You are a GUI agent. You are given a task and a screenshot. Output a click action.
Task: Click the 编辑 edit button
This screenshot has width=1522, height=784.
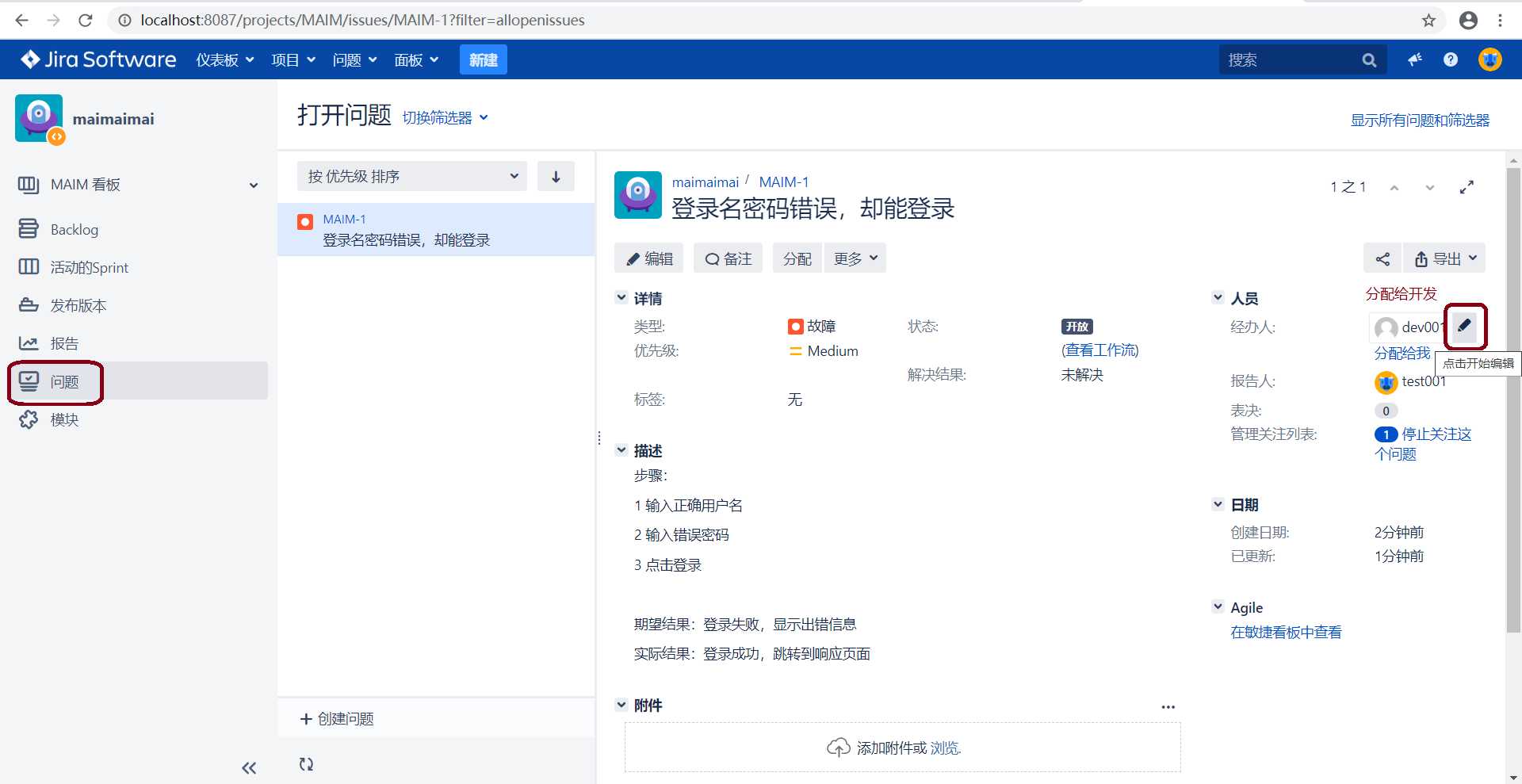pyautogui.click(x=648, y=258)
